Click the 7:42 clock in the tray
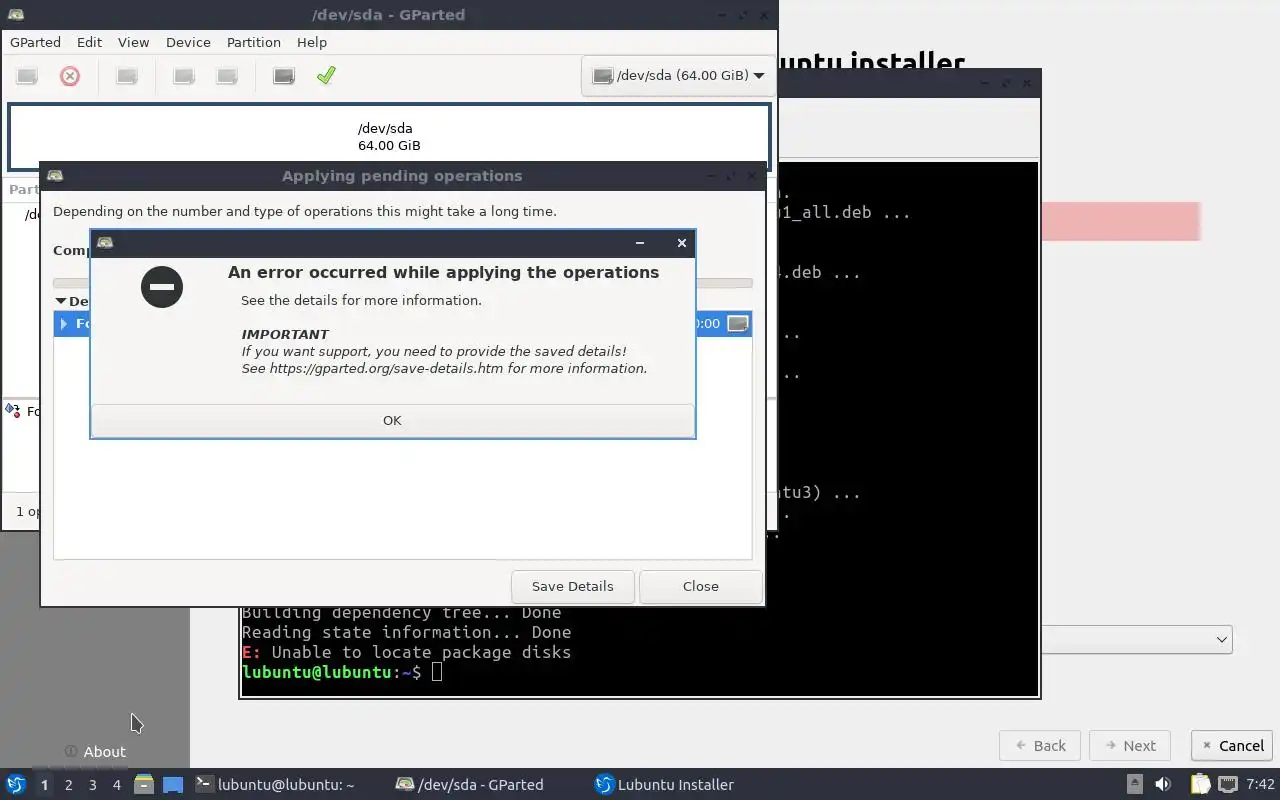Screen dimensions: 1280x800 [x=1260, y=784]
